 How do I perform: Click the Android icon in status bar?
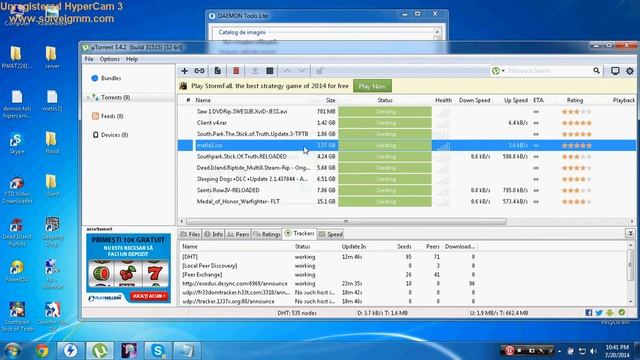coord(610,313)
